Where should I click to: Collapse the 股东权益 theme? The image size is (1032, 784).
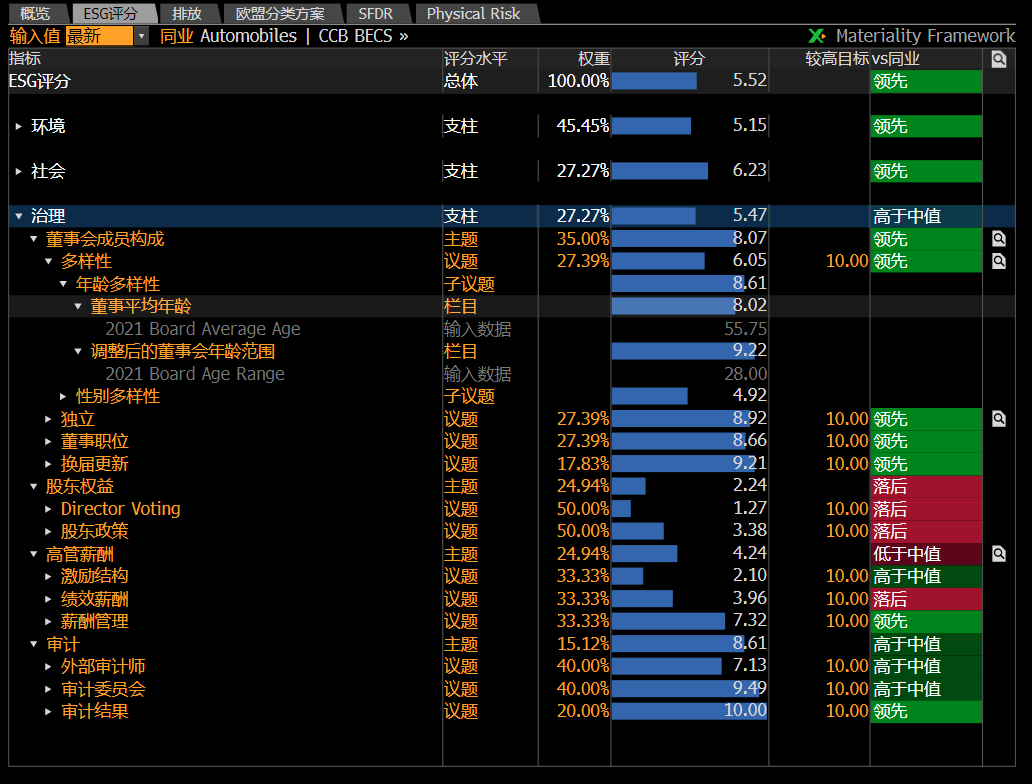pos(34,486)
